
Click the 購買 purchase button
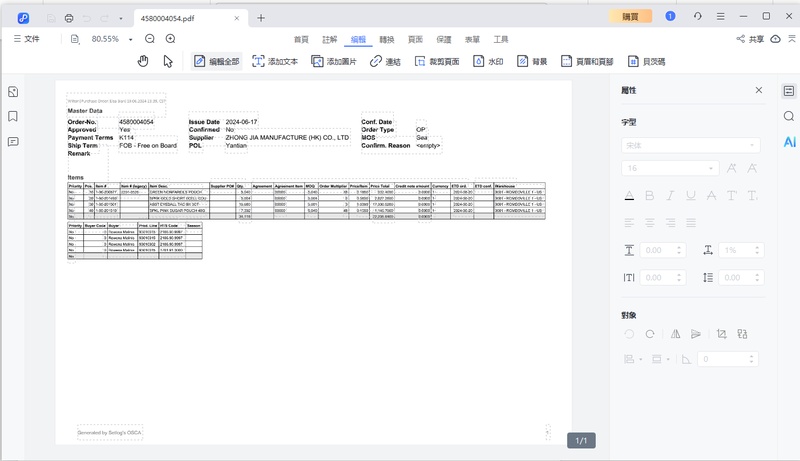point(631,17)
